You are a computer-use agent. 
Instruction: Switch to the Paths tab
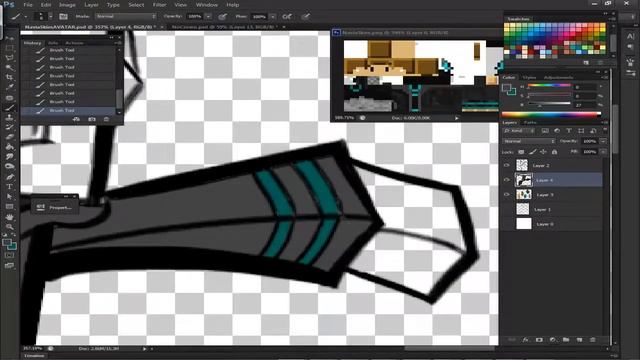coord(530,122)
